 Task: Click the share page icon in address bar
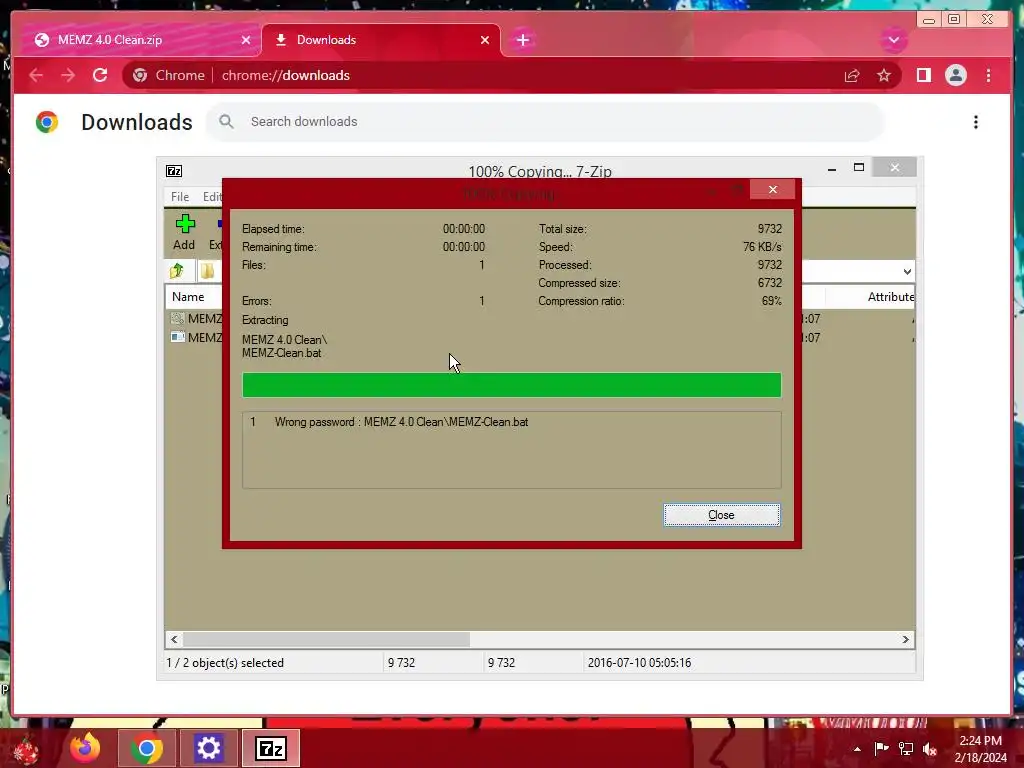(x=852, y=76)
